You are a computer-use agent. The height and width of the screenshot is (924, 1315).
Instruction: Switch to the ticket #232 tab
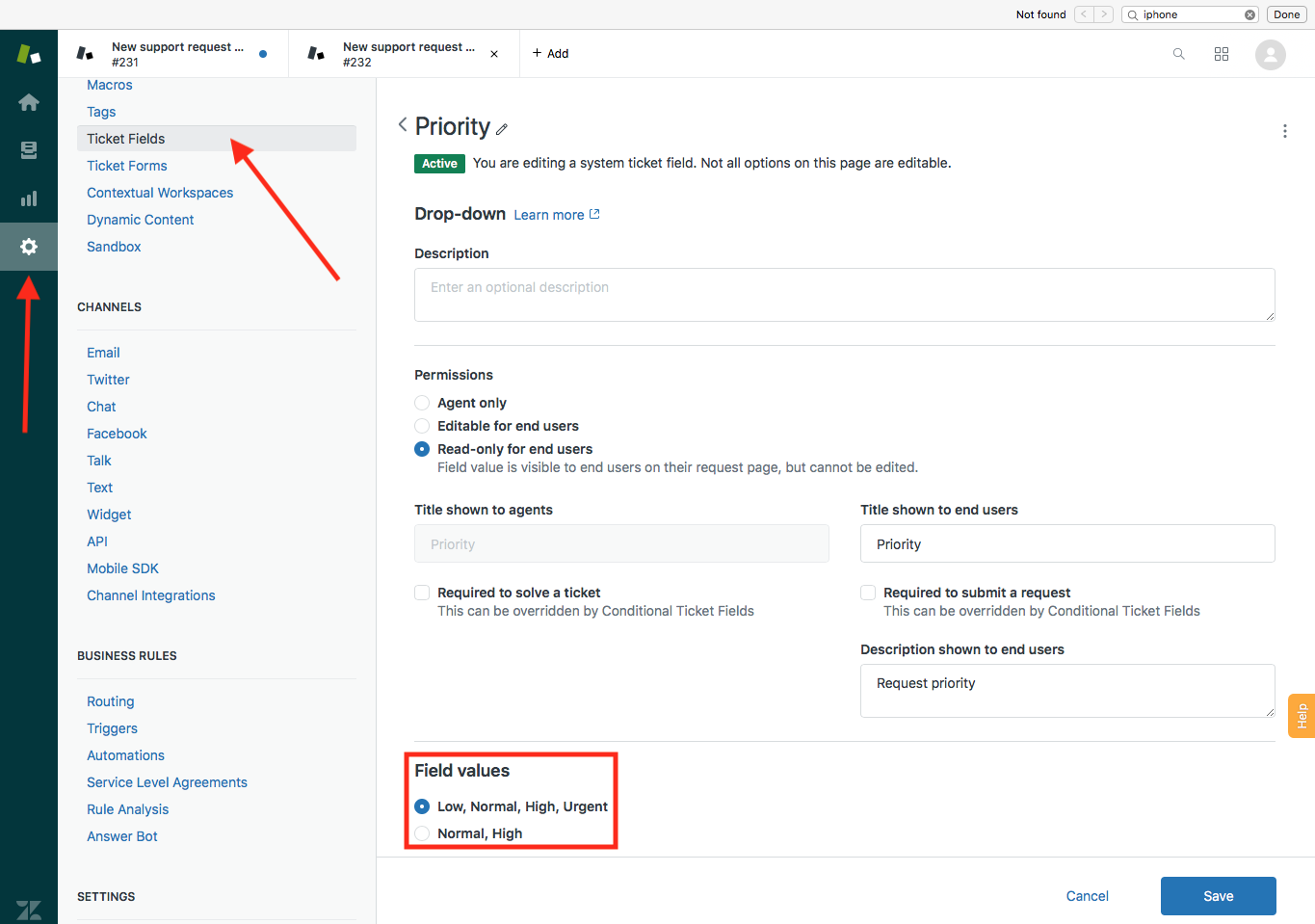pyautogui.click(x=403, y=54)
